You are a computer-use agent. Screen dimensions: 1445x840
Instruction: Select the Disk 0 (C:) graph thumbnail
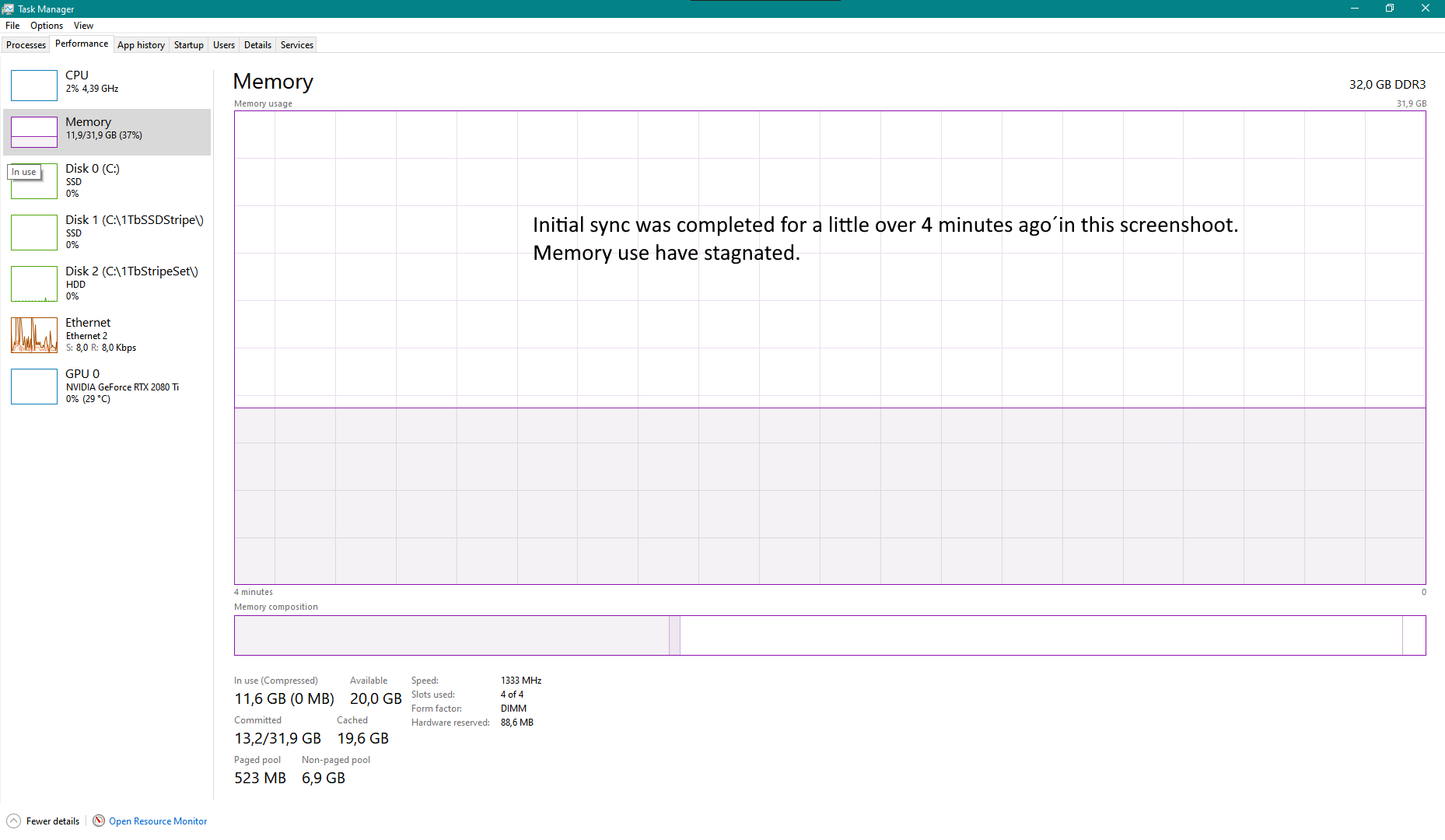(34, 181)
